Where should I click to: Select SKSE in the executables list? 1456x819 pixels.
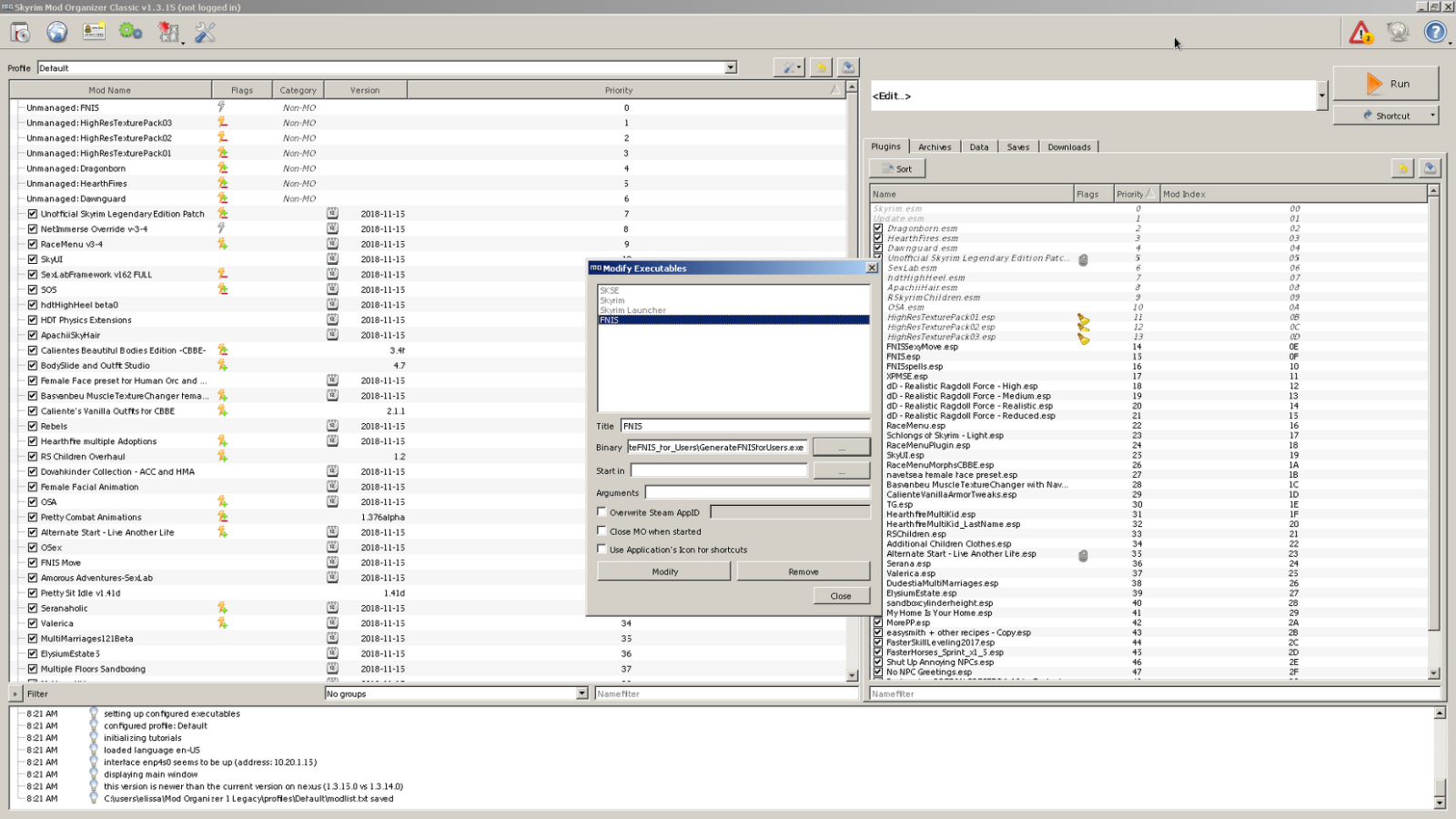pyautogui.click(x=733, y=290)
